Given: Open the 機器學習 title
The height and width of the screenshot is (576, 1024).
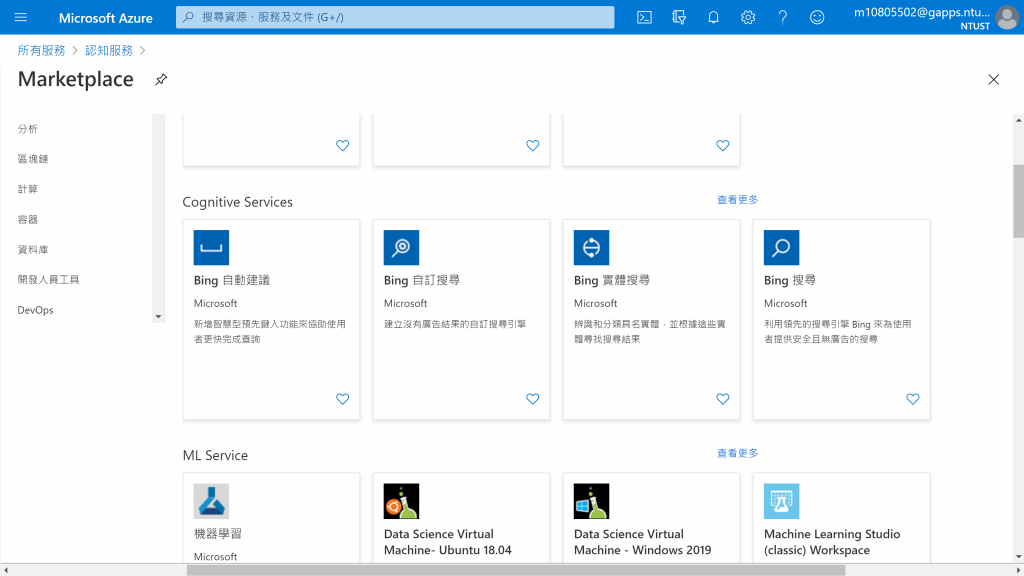Looking at the screenshot, I should point(217,534).
